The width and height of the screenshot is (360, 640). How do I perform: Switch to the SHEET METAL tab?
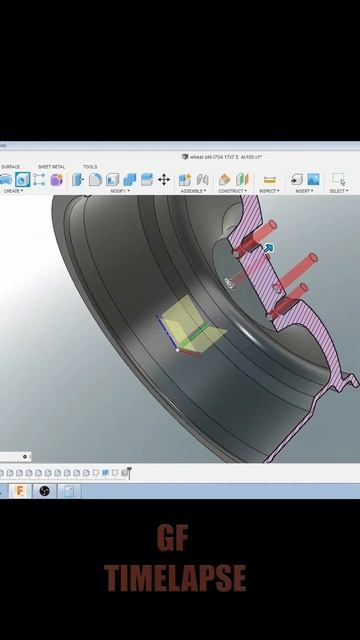click(51, 167)
